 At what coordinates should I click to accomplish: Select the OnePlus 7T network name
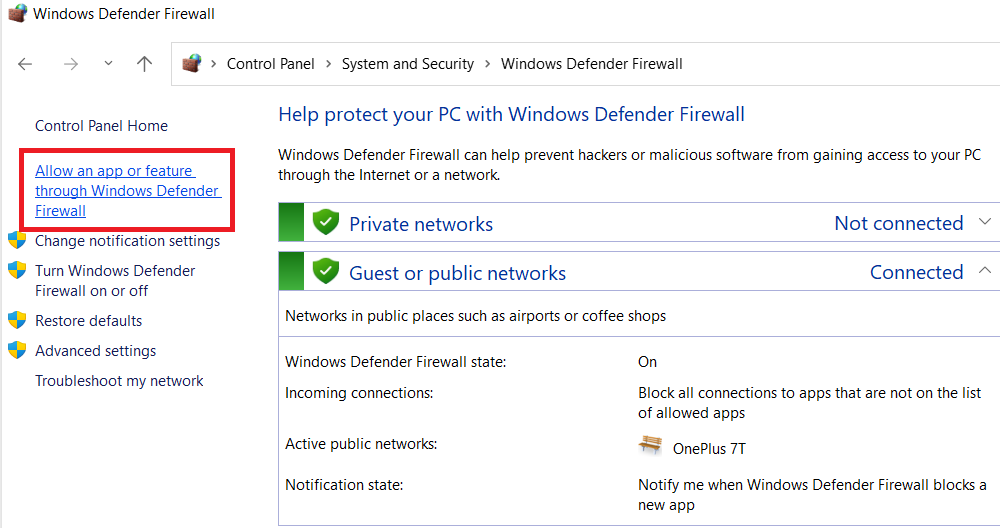coord(709,449)
